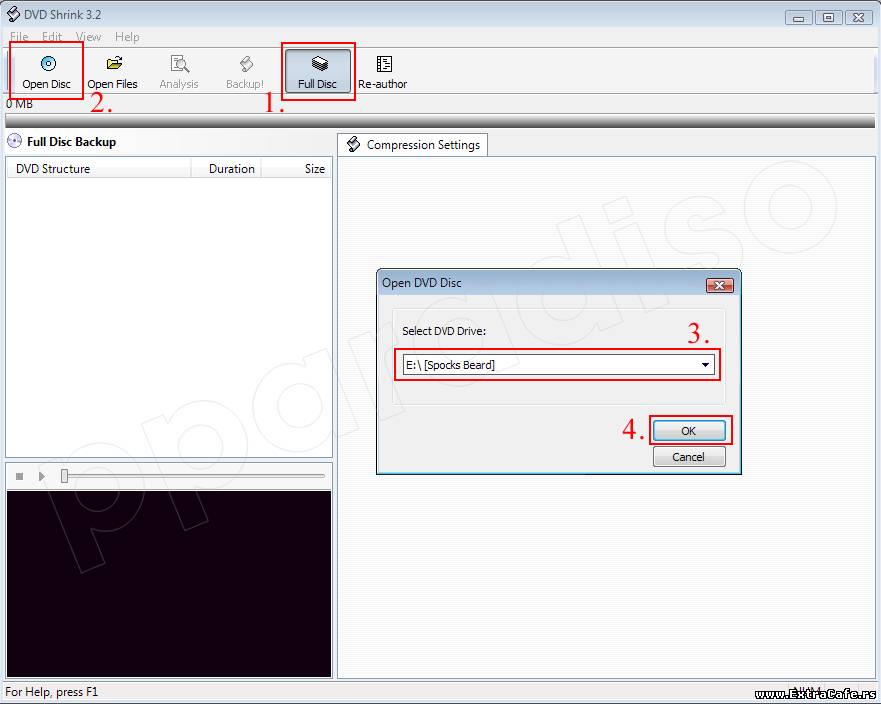Sort by Size column header
This screenshot has width=881, height=704.
point(297,169)
